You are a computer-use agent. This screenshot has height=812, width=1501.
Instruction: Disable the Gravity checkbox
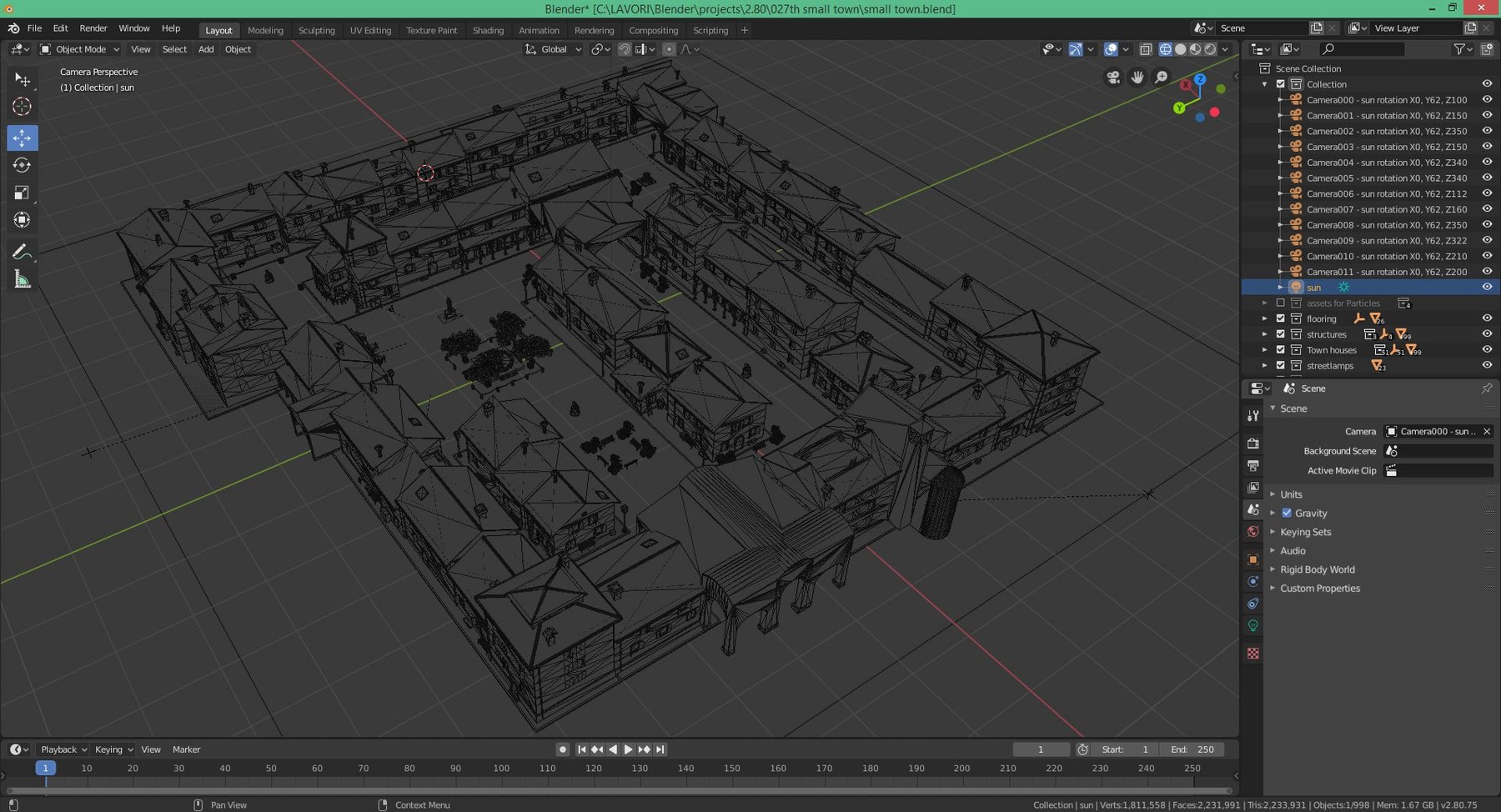[1287, 514]
